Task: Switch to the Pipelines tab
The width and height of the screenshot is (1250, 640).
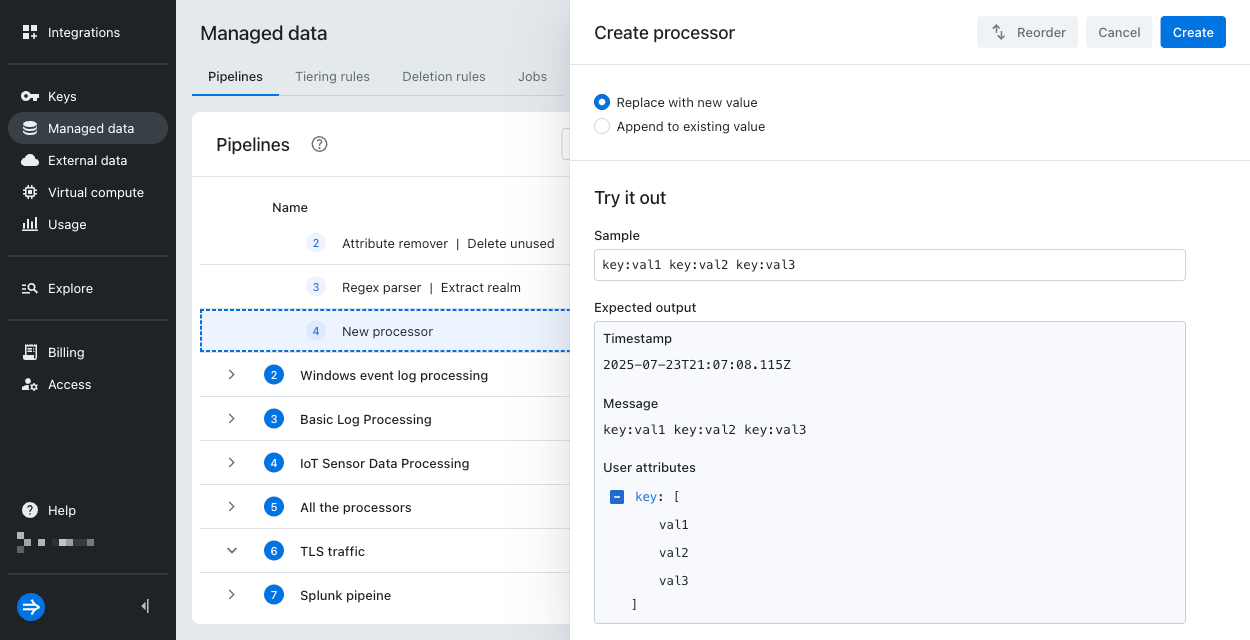Action: (x=235, y=76)
